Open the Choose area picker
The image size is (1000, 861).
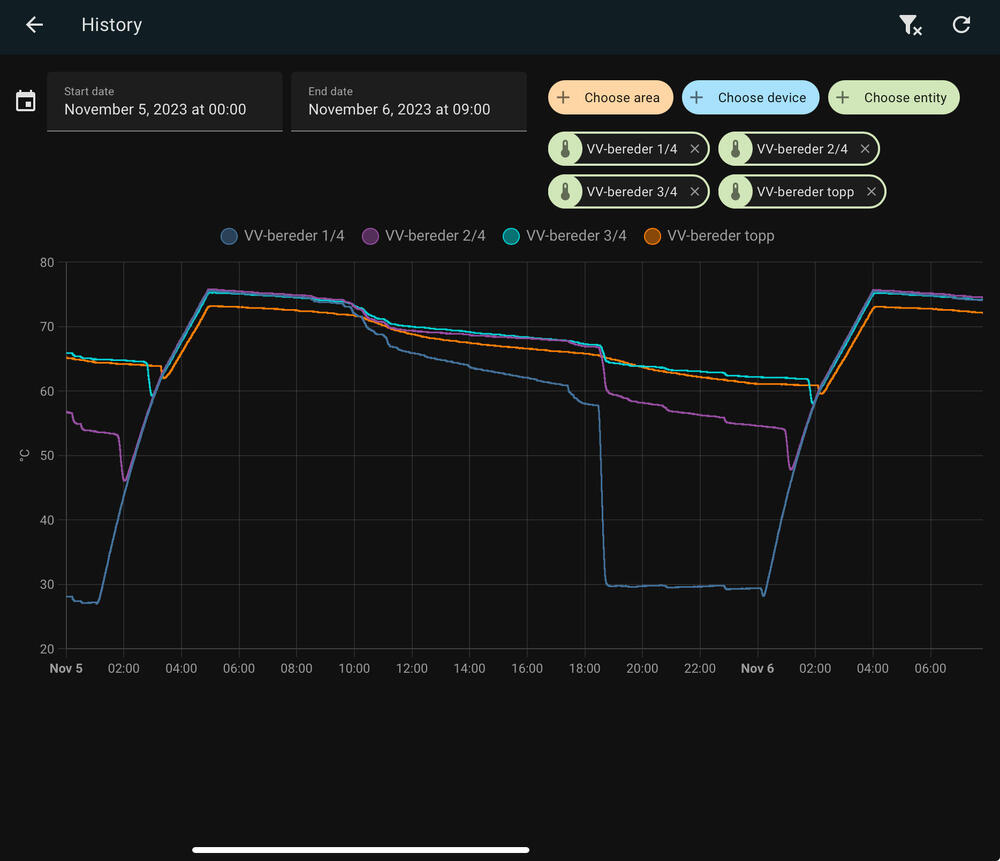point(610,98)
